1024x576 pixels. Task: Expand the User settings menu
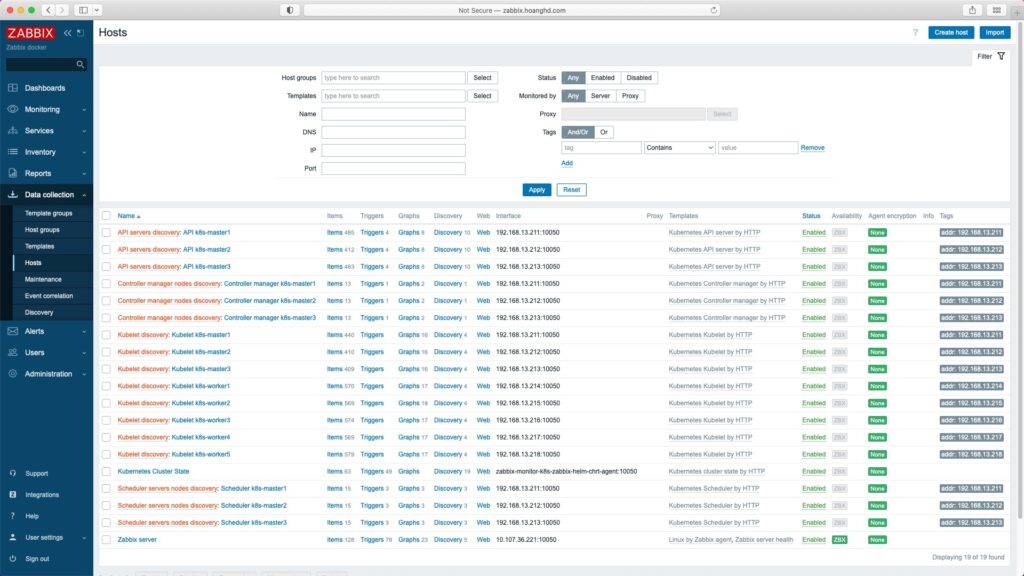tap(84, 538)
